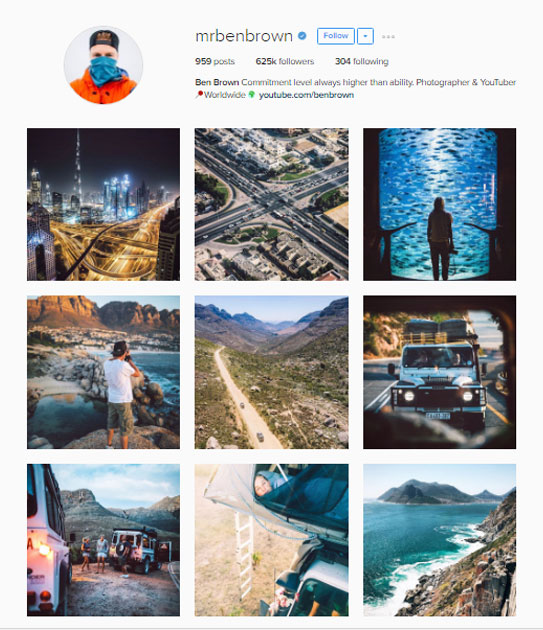View the 625k followers list
This screenshot has height=630, width=543.
click(x=285, y=61)
